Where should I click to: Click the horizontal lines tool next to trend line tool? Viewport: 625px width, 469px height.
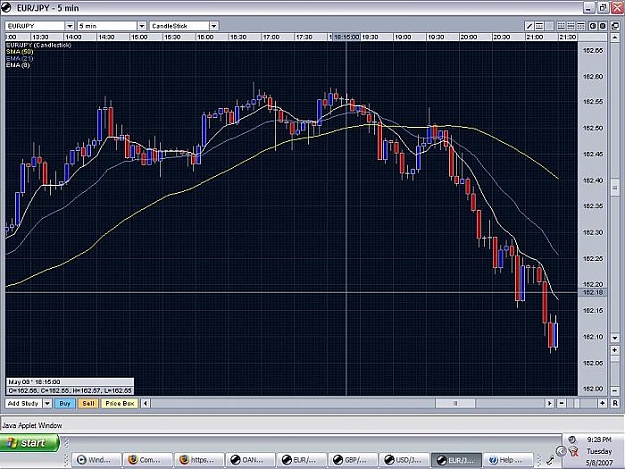539,26
